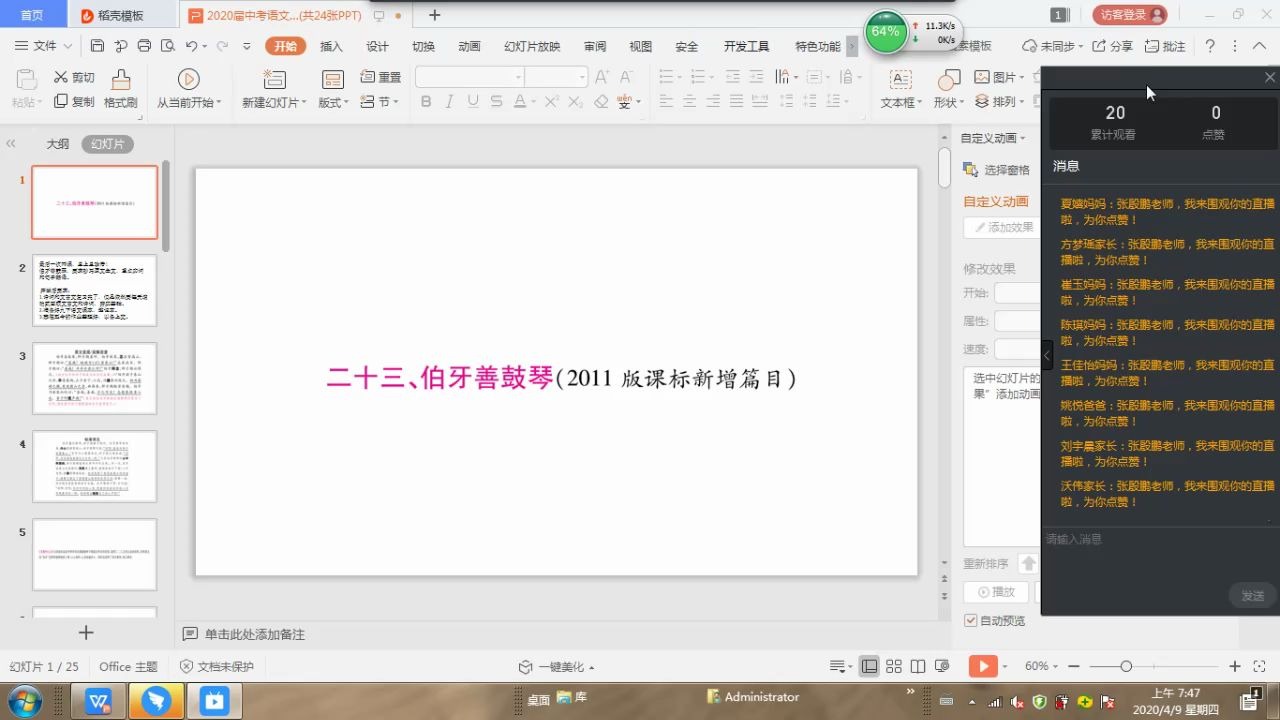The width and height of the screenshot is (1280, 720).
Task: Click the Play (播放) animation button
Action: pos(997,592)
